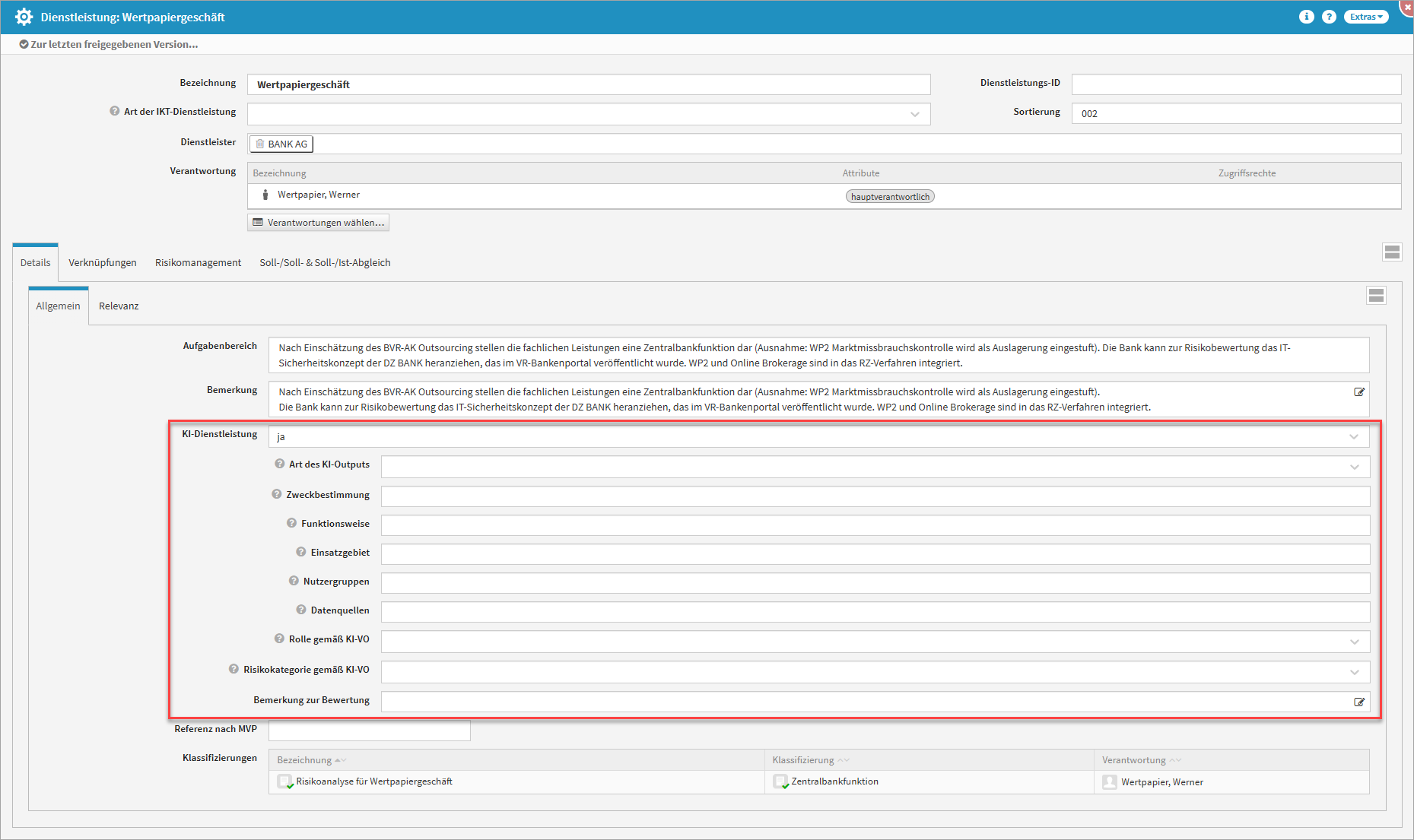Click help icon next to Art der IKT-Dienstleistung
The height and width of the screenshot is (840, 1414).
[x=115, y=111]
